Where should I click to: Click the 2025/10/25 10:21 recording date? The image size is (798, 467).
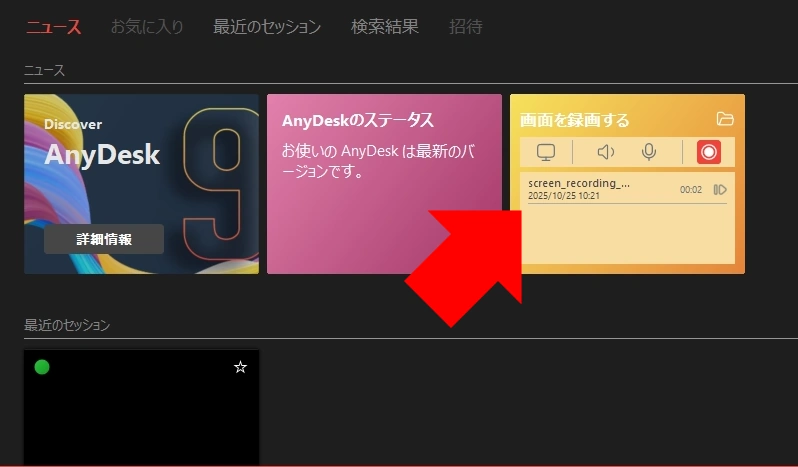(x=563, y=196)
